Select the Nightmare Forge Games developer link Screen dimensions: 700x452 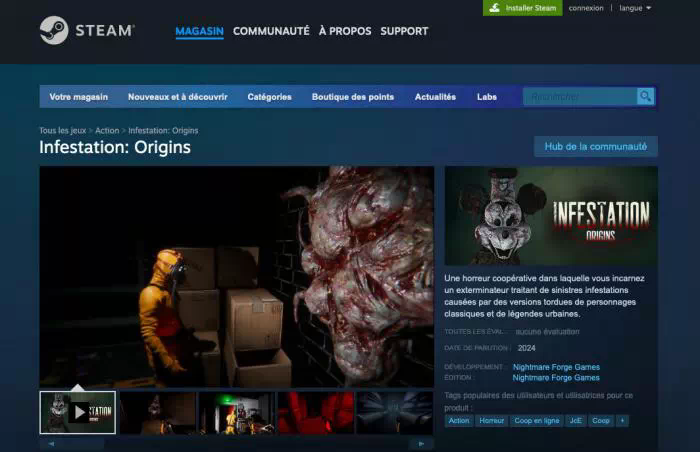pos(556,367)
